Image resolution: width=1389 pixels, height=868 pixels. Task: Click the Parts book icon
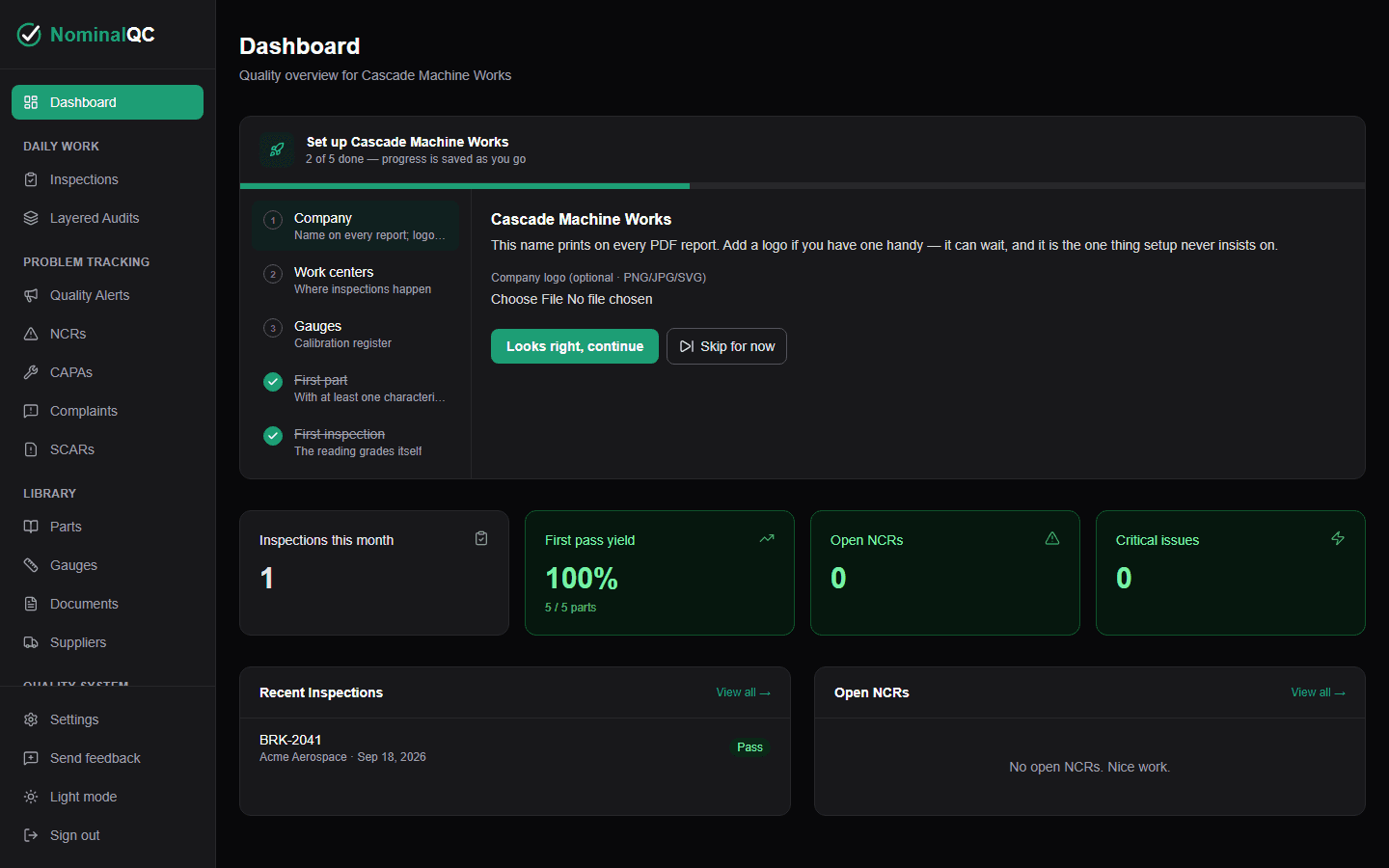31,527
